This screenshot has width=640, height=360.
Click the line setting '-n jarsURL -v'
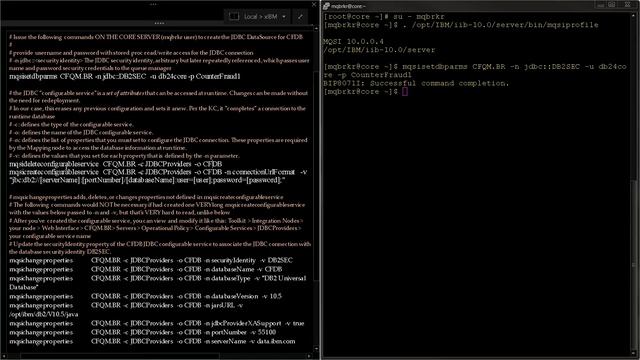126,305
